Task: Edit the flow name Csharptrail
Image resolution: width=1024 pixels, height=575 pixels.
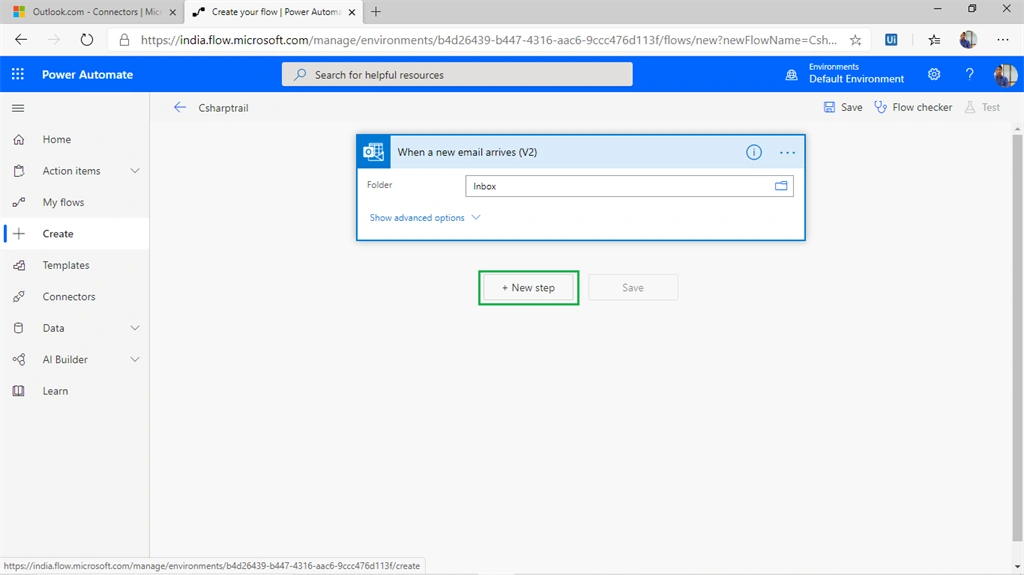Action: (223, 108)
